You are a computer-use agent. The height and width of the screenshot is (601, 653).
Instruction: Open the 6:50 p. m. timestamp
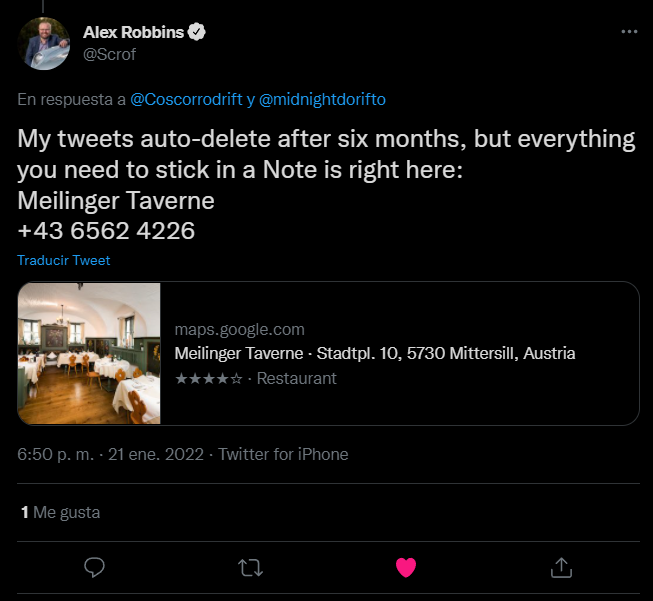[56, 454]
